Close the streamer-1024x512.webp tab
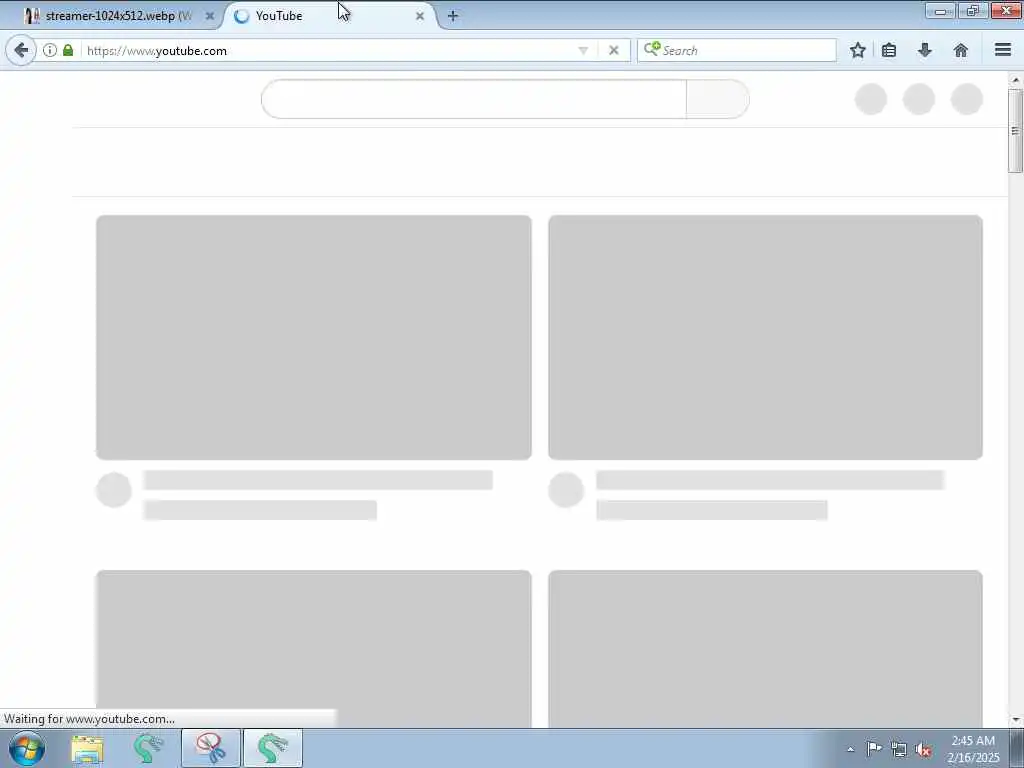 pos(210,16)
